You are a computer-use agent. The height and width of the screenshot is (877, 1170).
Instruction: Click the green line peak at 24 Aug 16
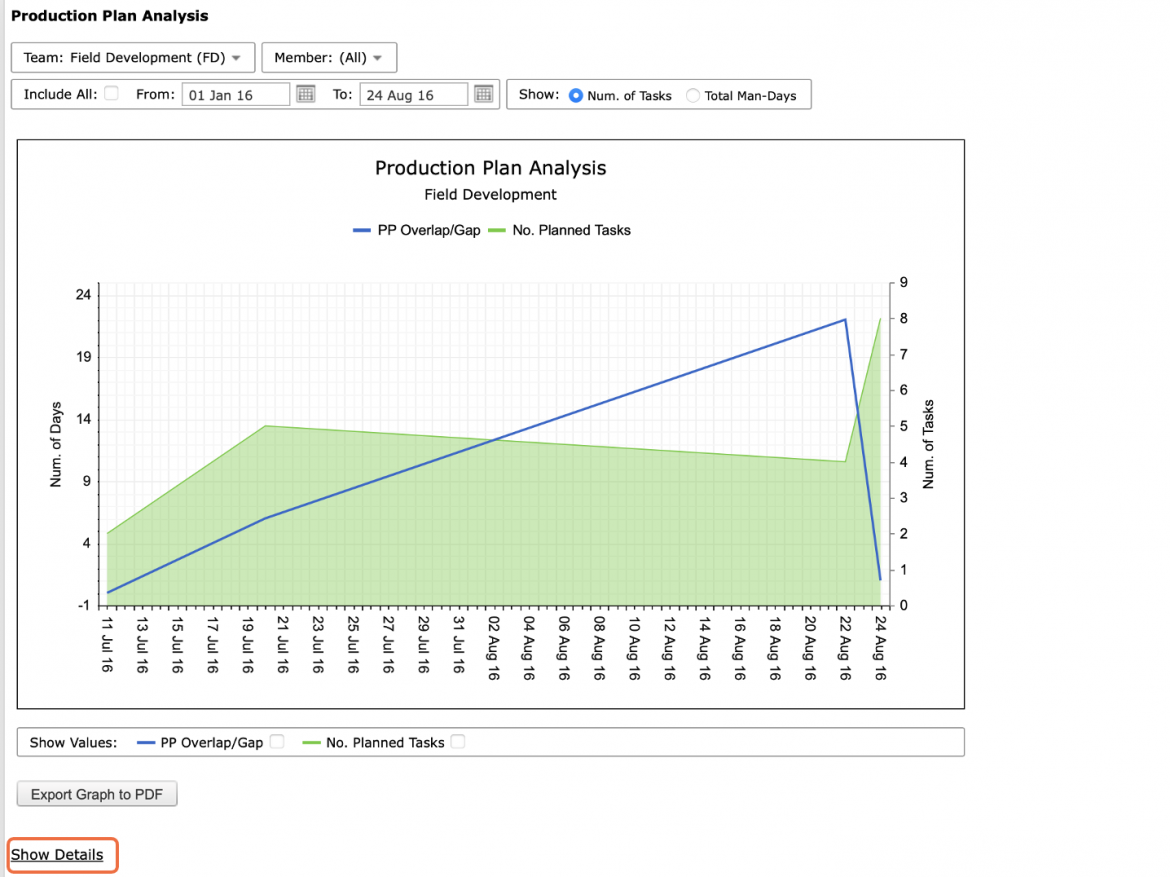coord(880,319)
